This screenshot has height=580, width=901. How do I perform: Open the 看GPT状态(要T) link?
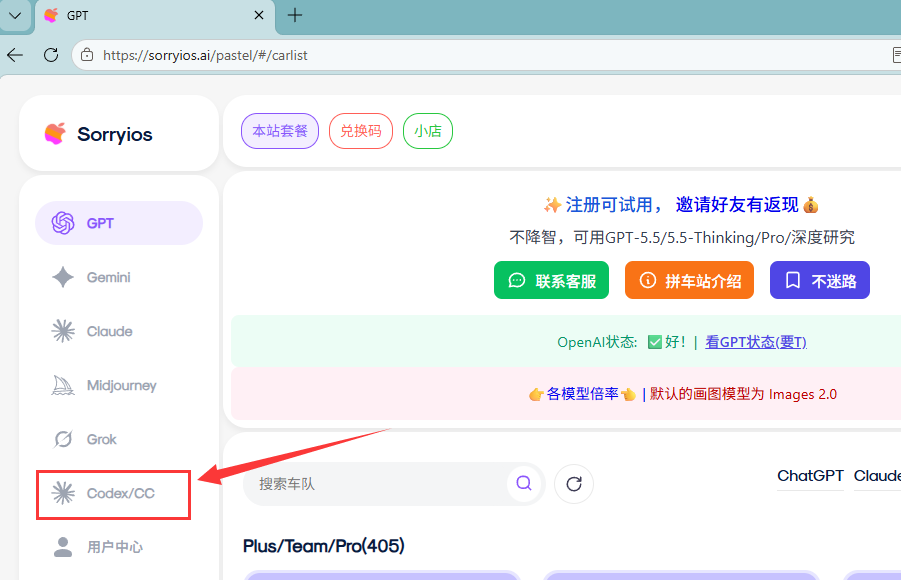click(756, 342)
